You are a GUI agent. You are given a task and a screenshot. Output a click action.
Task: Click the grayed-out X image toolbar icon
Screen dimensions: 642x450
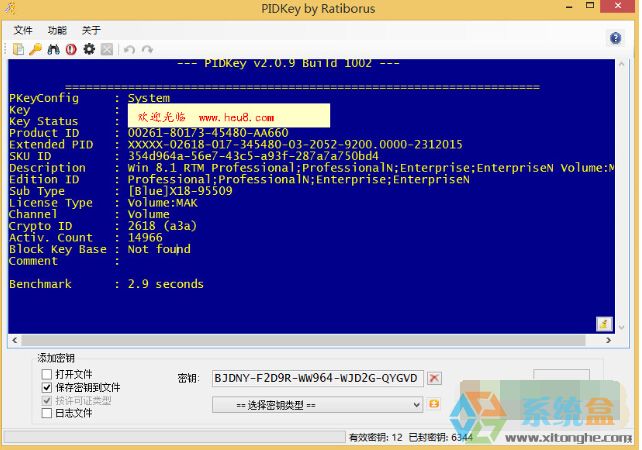pos(107,50)
